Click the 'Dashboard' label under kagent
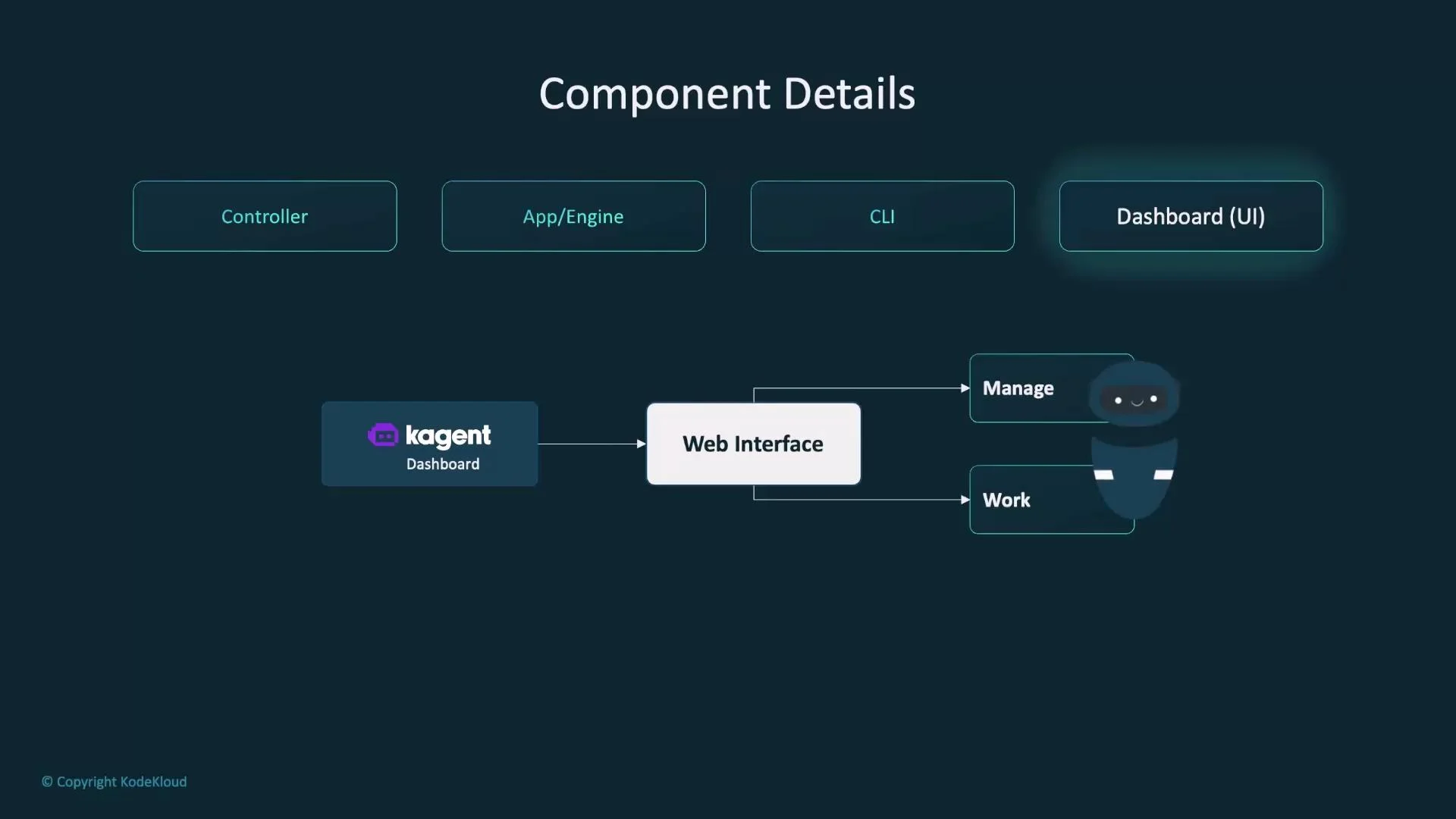Image resolution: width=1456 pixels, height=819 pixels. (443, 464)
